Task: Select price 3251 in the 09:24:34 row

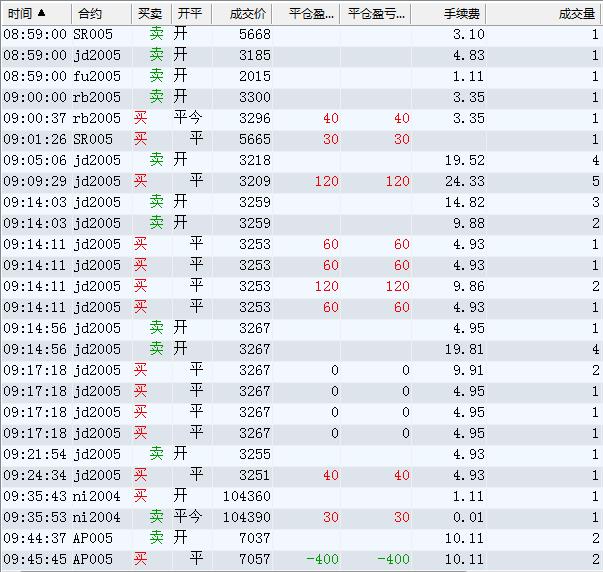Action: pos(255,475)
